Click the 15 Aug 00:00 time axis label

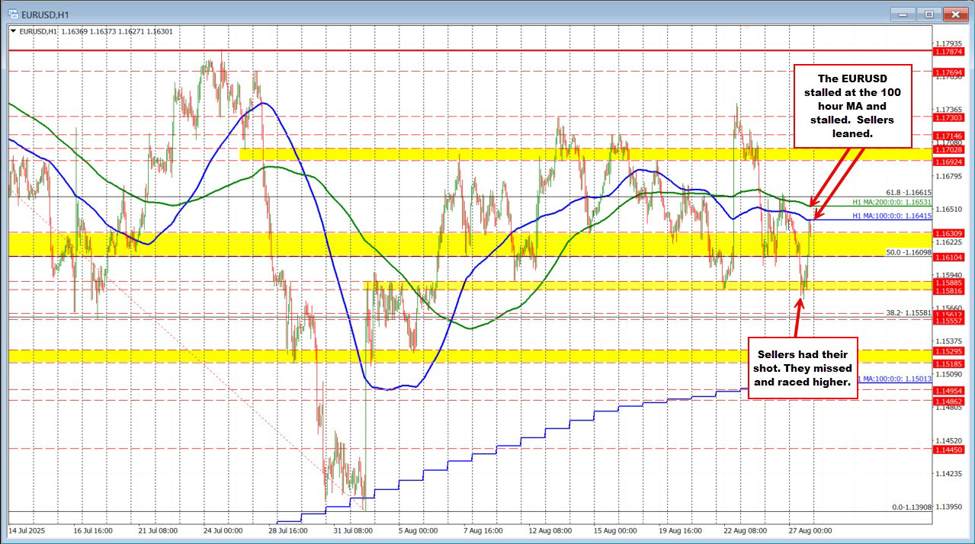click(616, 530)
